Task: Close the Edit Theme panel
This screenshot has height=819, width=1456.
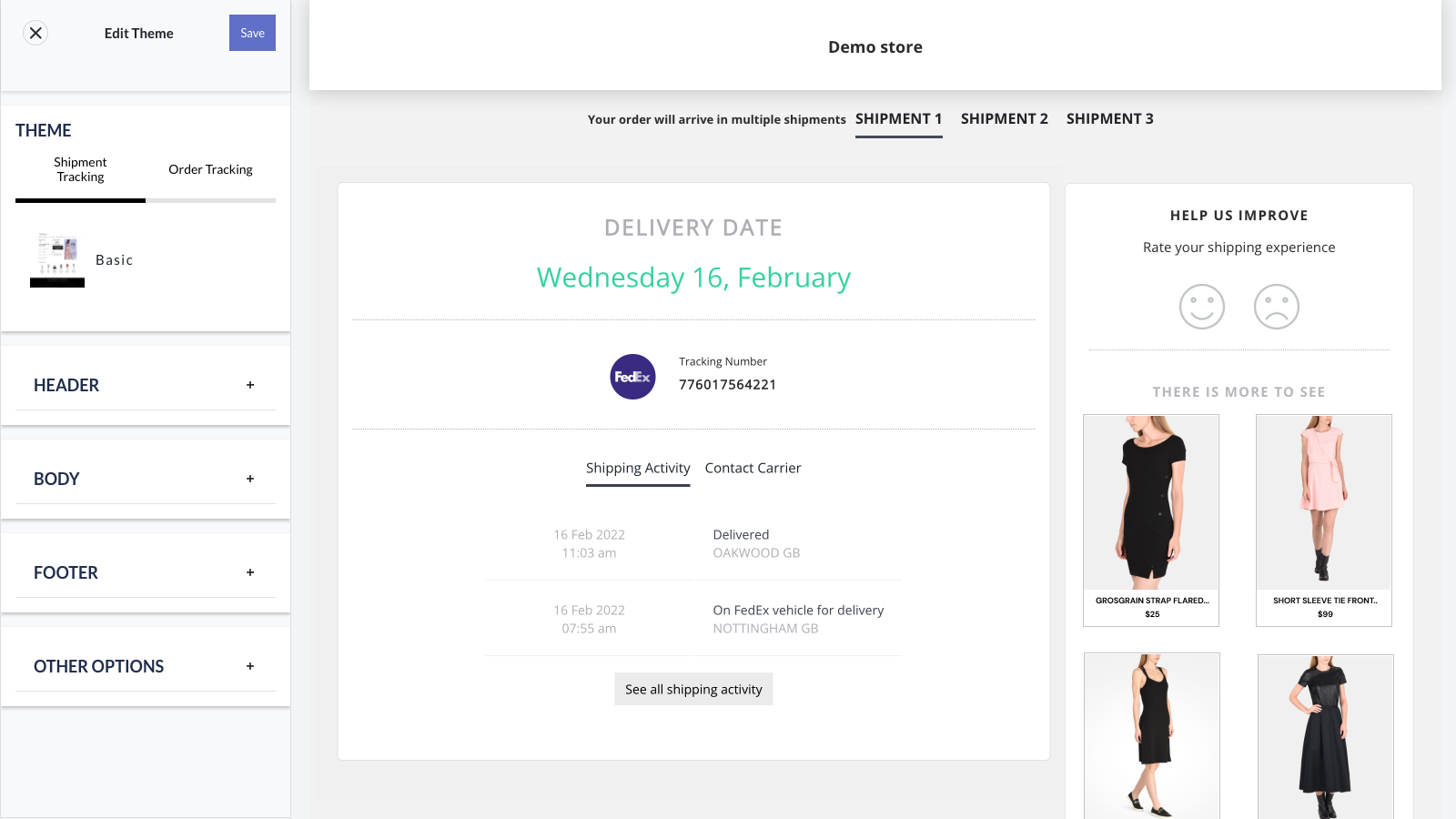Action: tap(35, 33)
